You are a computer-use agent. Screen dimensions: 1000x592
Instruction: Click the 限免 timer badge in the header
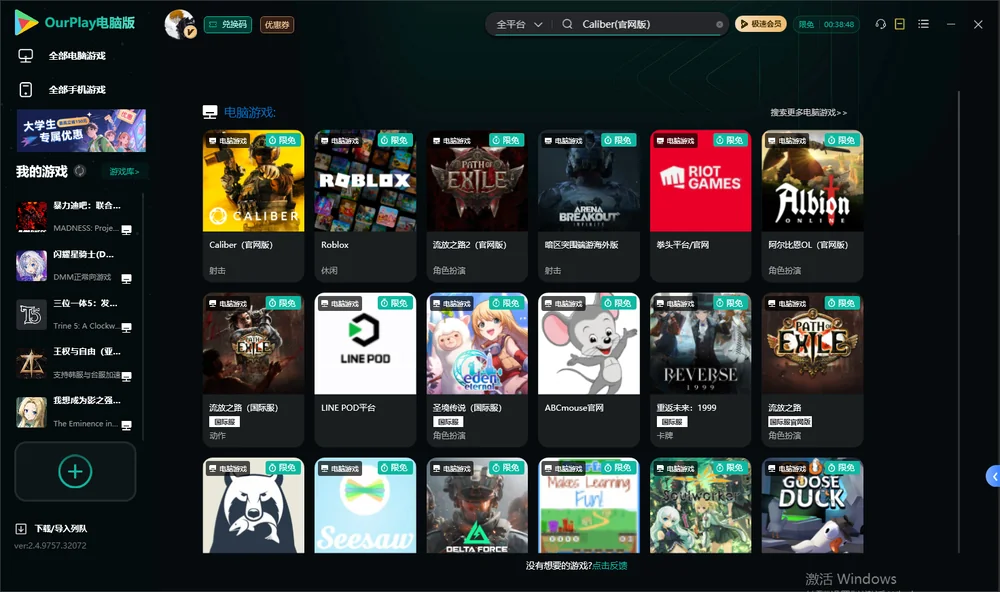click(827, 24)
